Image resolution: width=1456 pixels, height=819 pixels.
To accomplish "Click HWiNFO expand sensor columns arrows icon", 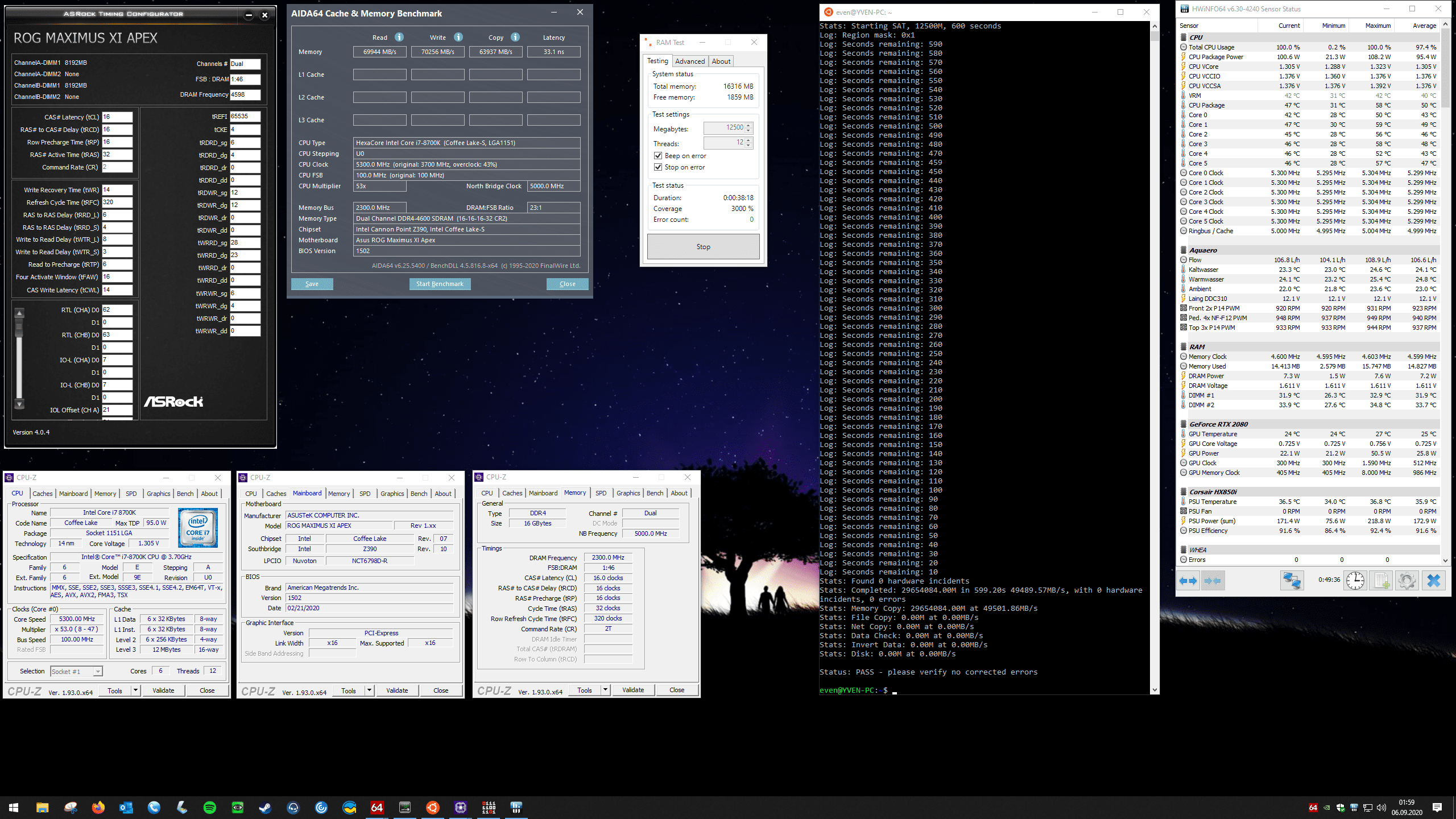I will click(x=1188, y=581).
